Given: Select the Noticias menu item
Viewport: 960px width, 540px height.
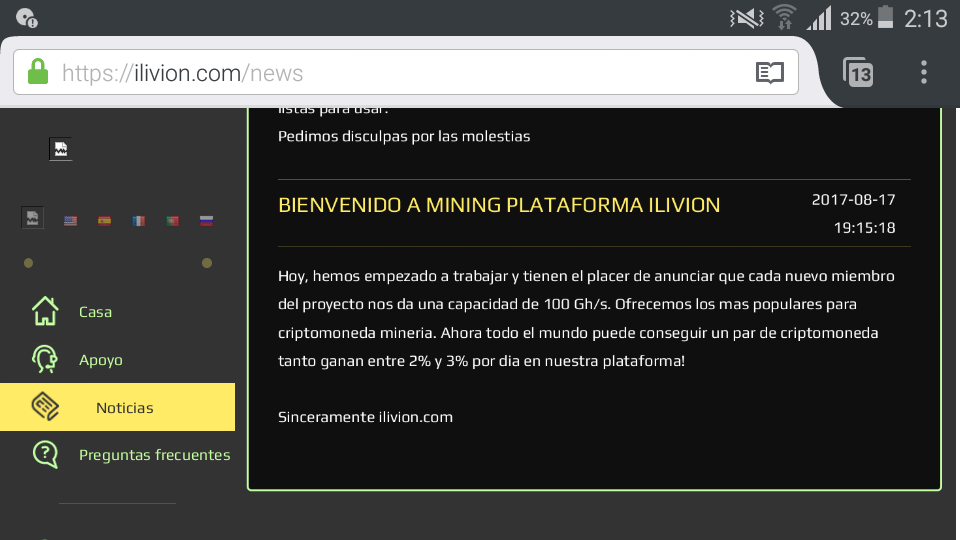Looking at the screenshot, I should (x=118, y=407).
